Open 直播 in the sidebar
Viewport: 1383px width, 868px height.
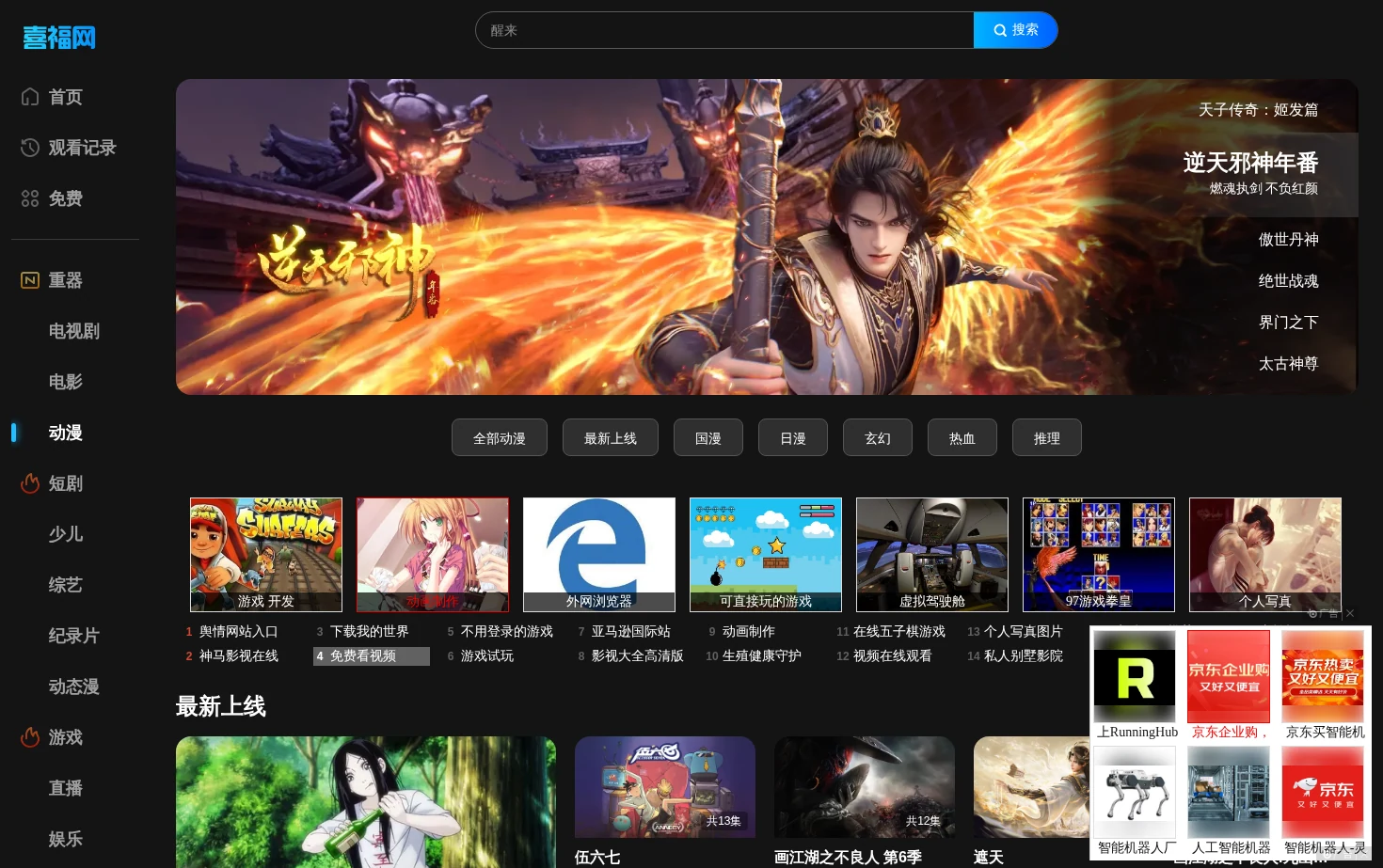click(66, 788)
